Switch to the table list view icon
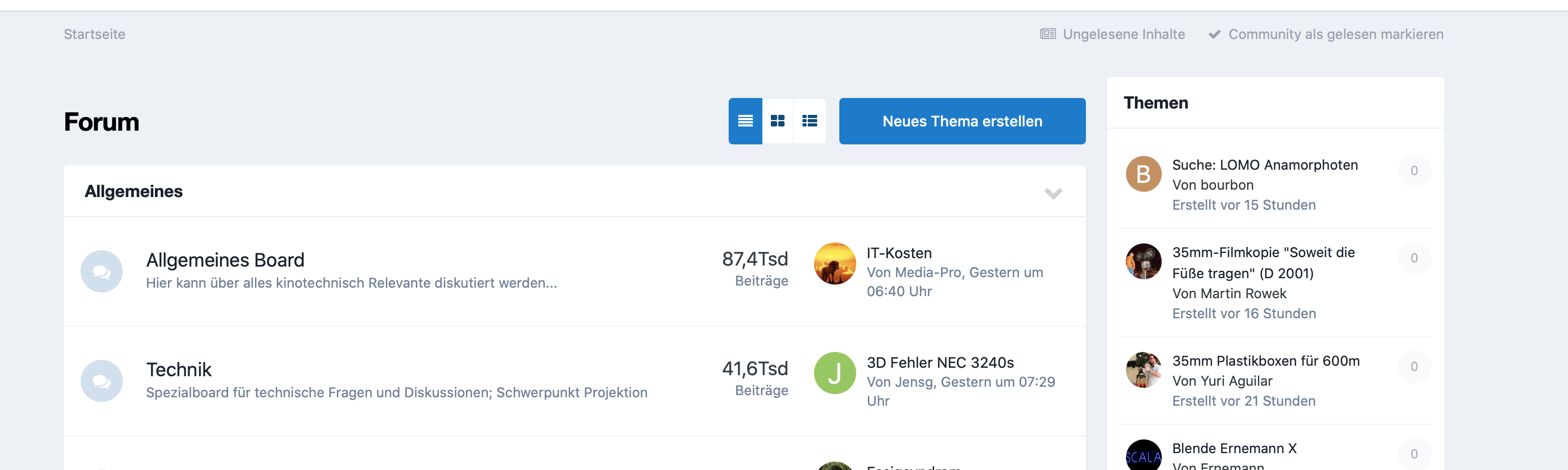The width and height of the screenshot is (1568, 470). (745, 121)
